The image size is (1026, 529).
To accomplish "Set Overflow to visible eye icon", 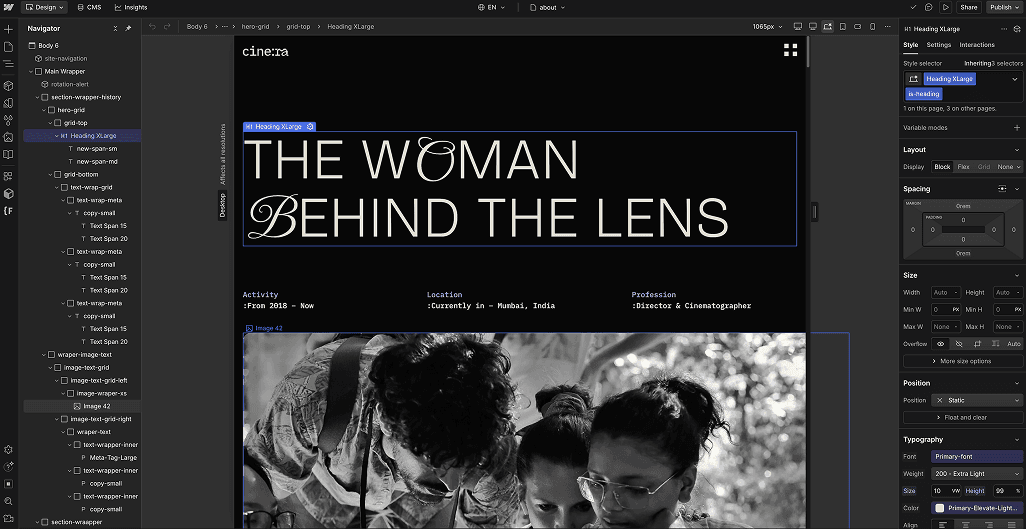I will click(x=940, y=344).
